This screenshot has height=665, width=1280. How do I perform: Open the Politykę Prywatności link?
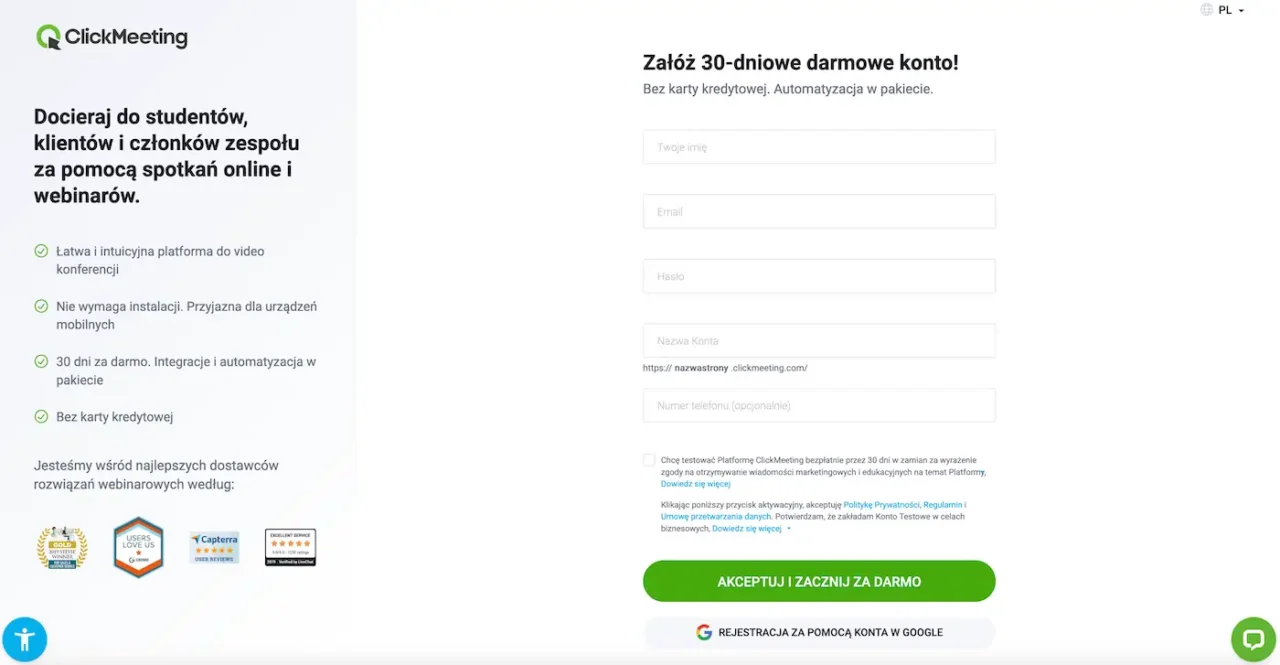[x=881, y=504]
